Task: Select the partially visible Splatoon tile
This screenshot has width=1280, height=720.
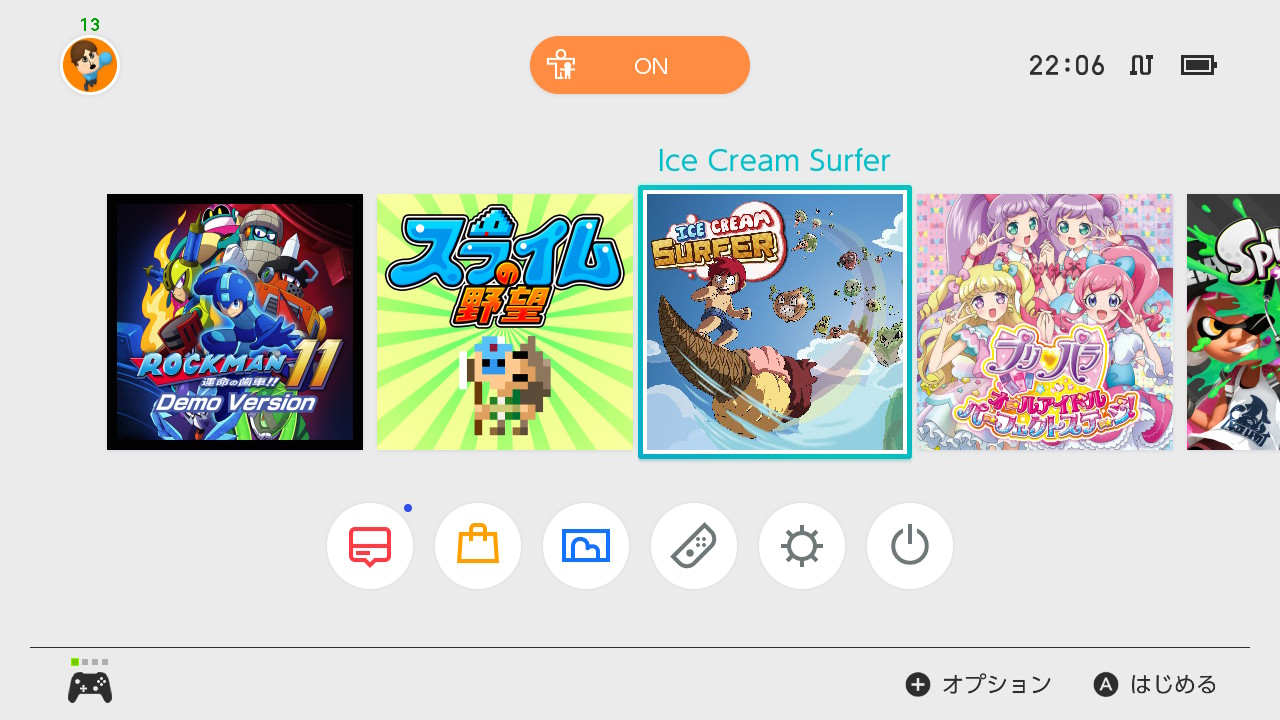Action: tap(1233, 322)
